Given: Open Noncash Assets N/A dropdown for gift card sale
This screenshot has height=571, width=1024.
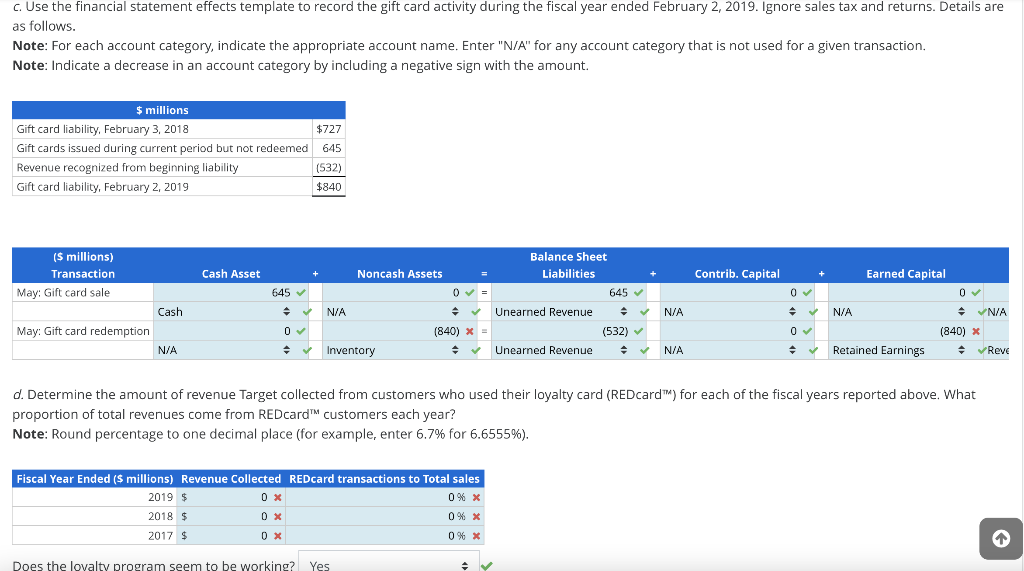Looking at the screenshot, I should 392,312.
